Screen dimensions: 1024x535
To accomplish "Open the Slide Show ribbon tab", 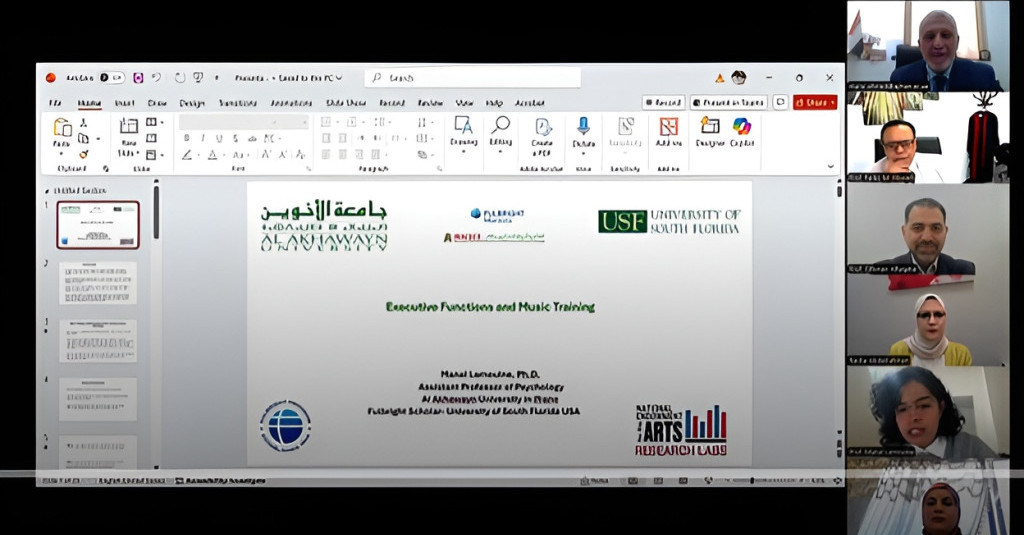I will pos(345,103).
